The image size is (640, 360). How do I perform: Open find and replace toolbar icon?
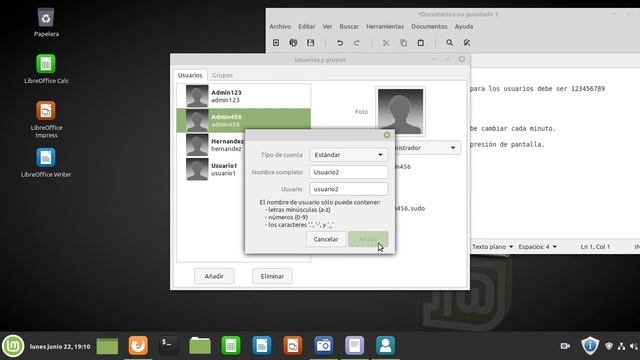pos(467,43)
